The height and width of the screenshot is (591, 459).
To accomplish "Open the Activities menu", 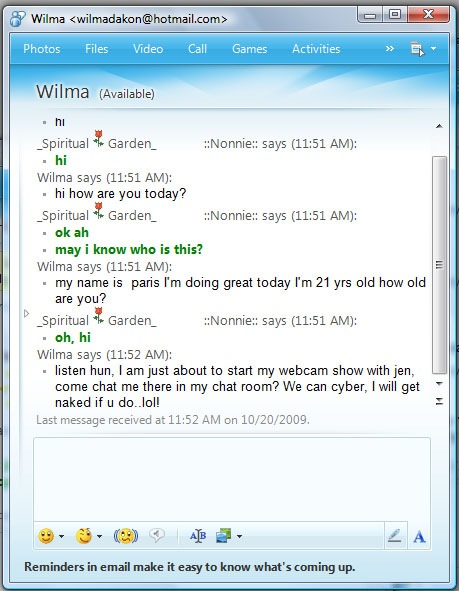I will click(x=316, y=49).
